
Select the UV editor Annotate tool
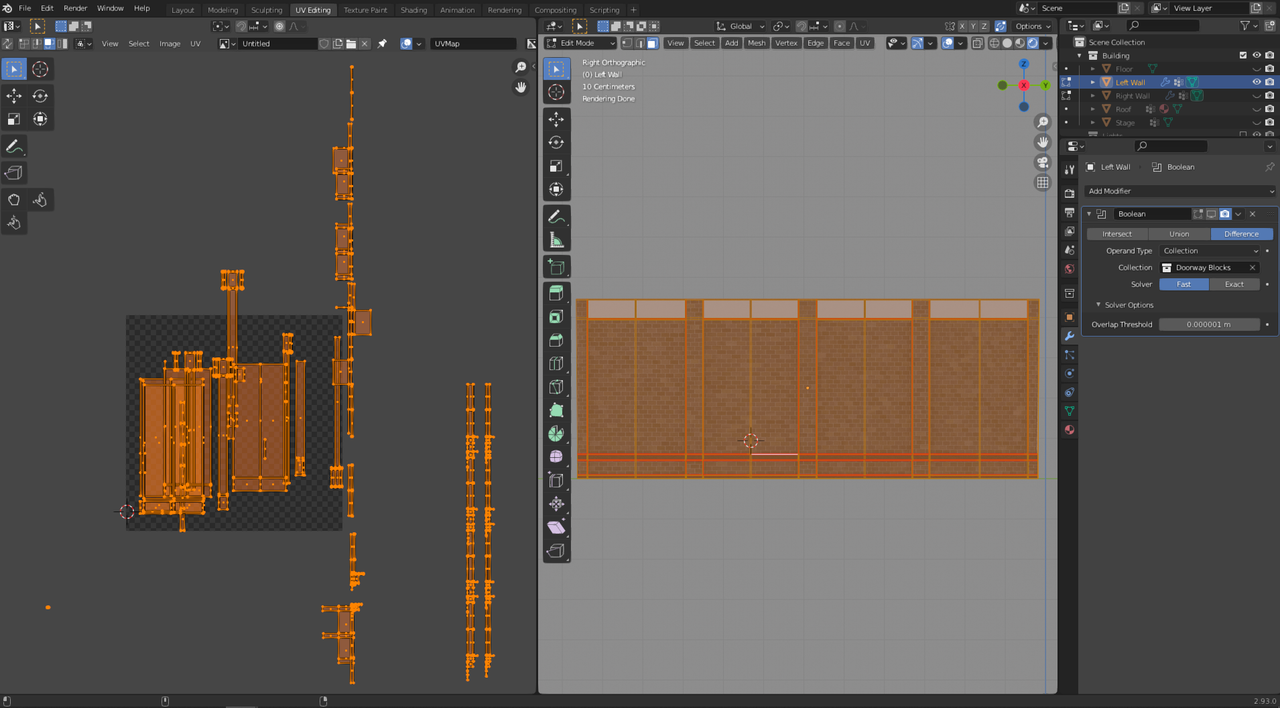[14, 146]
